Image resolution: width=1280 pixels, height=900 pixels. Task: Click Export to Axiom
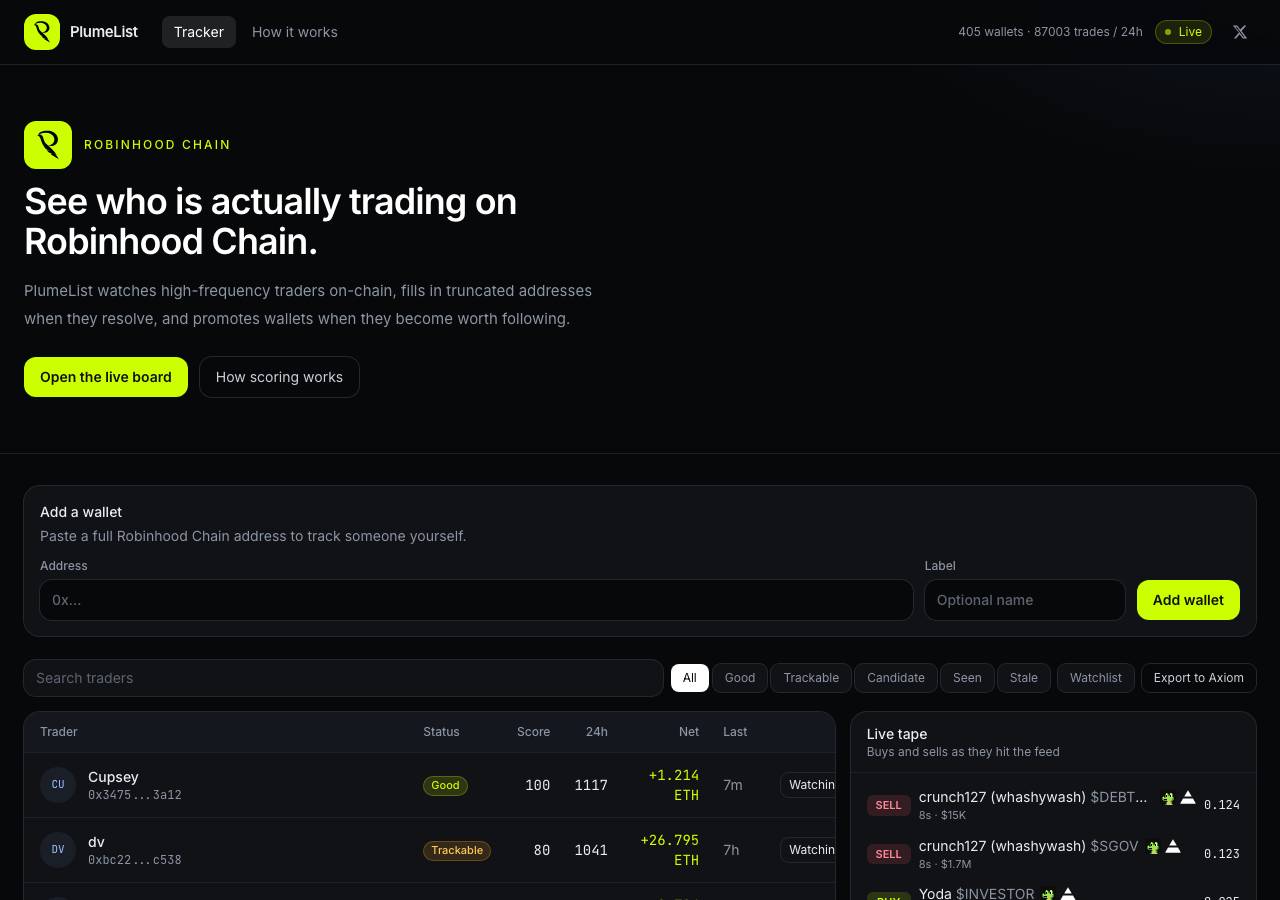1199,678
